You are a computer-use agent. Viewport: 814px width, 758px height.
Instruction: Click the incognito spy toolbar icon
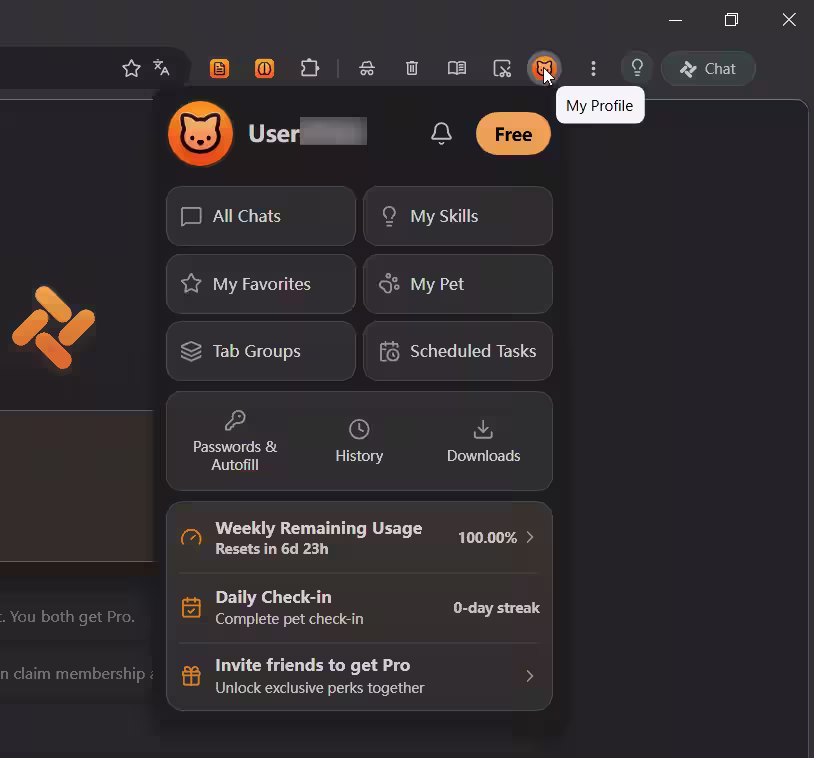tap(367, 68)
